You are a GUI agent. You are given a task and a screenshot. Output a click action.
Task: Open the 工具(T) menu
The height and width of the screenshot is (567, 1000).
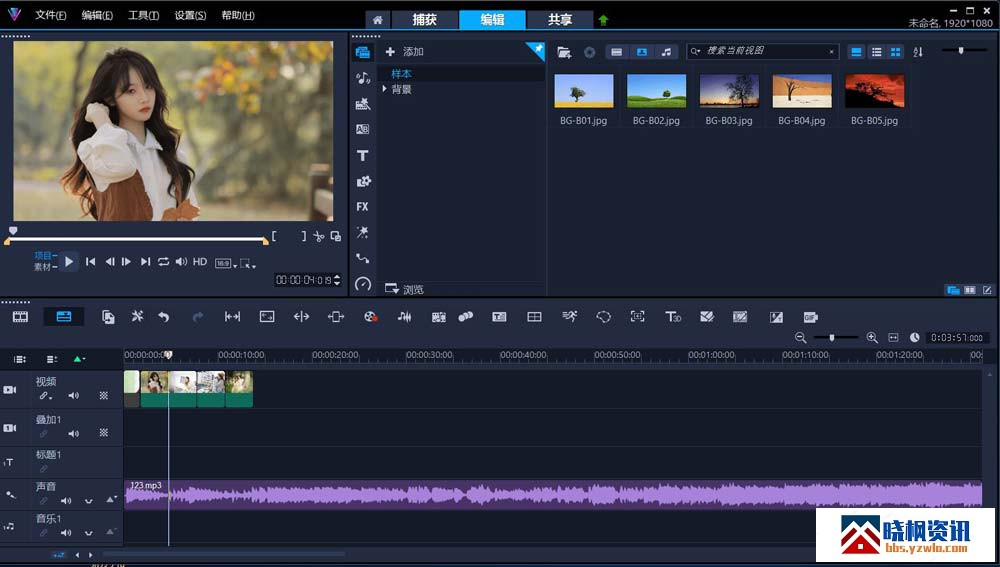[x=143, y=15]
